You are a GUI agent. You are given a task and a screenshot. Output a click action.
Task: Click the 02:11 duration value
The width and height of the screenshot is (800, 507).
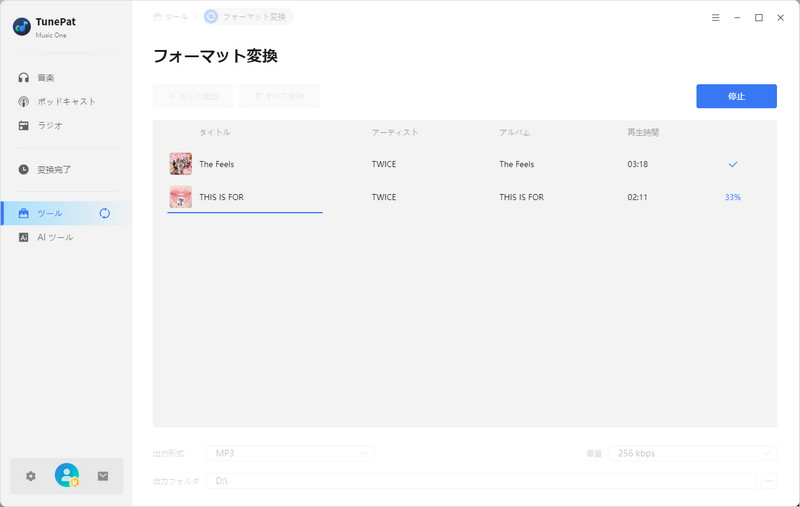tap(637, 197)
